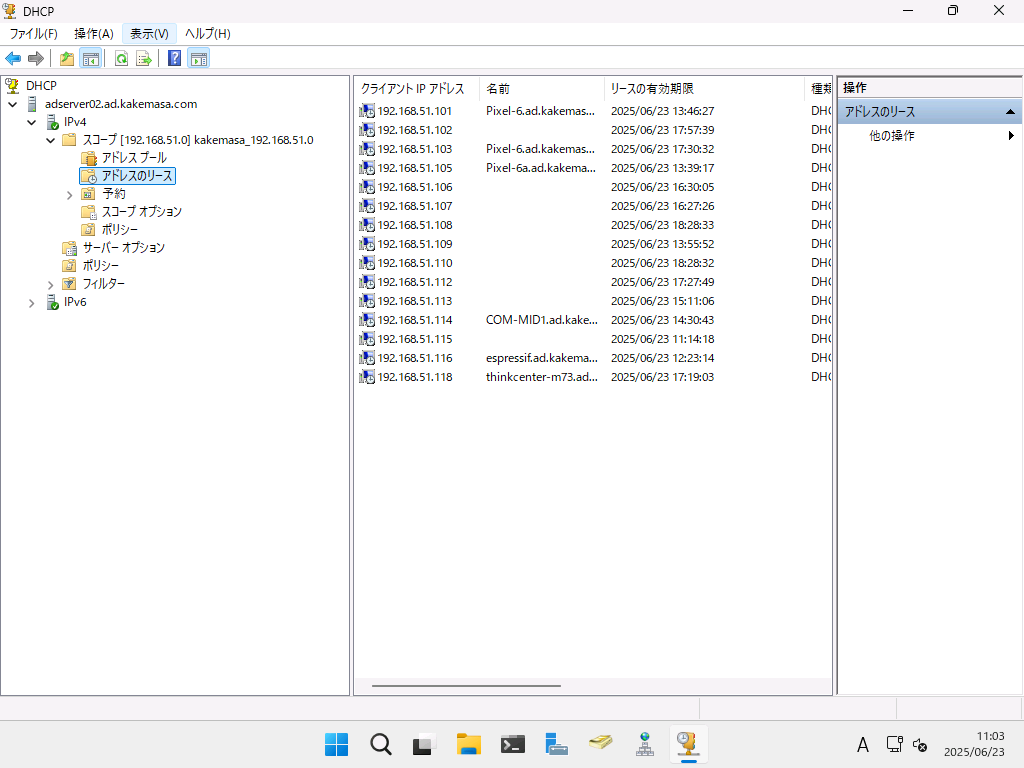
Task: Click the Forward arrow toolbar icon
Action: [36, 59]
